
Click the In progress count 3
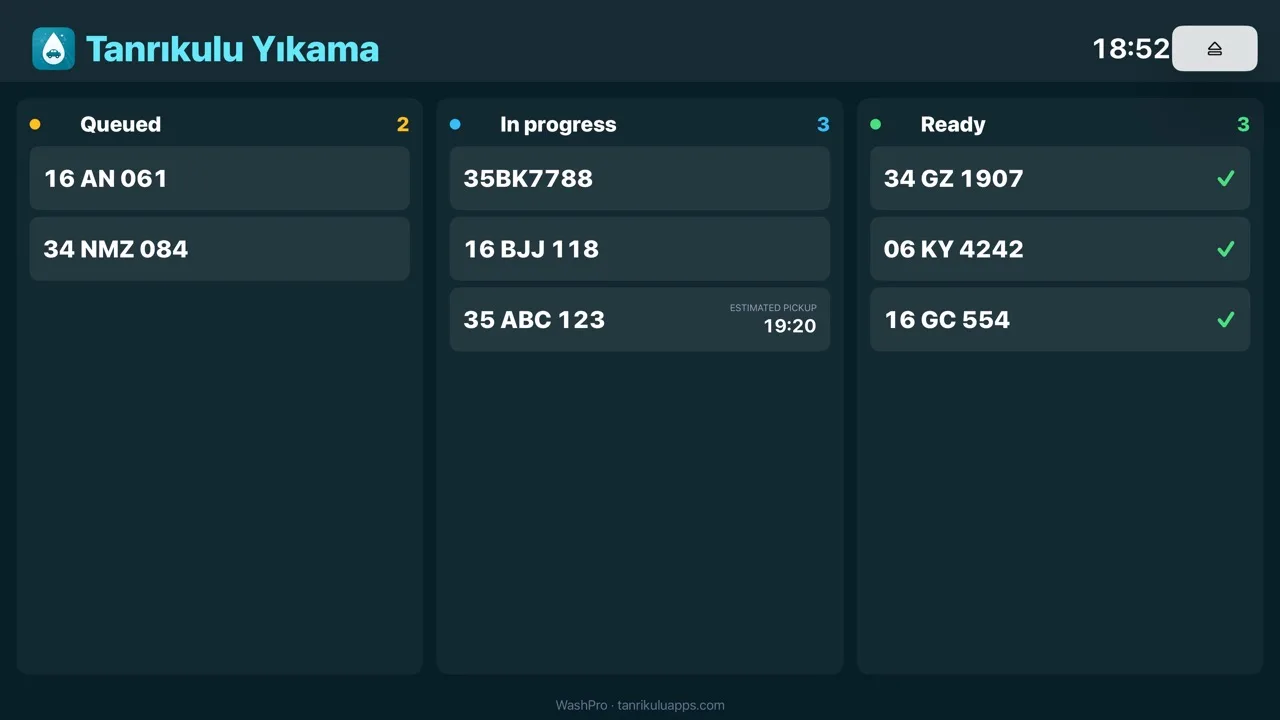(x=823, y=125)
